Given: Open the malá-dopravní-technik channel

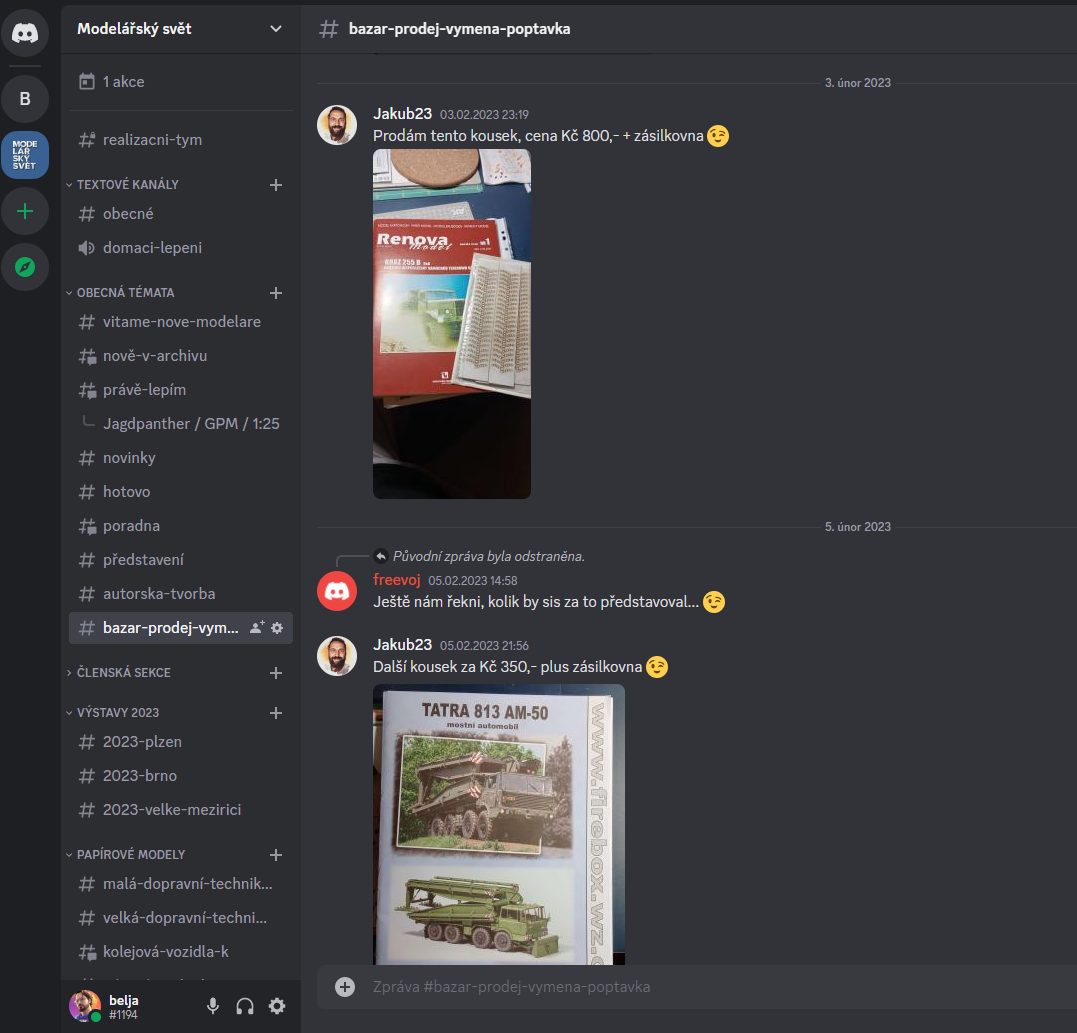Looking at the screenshot, I should click(181, 884).
